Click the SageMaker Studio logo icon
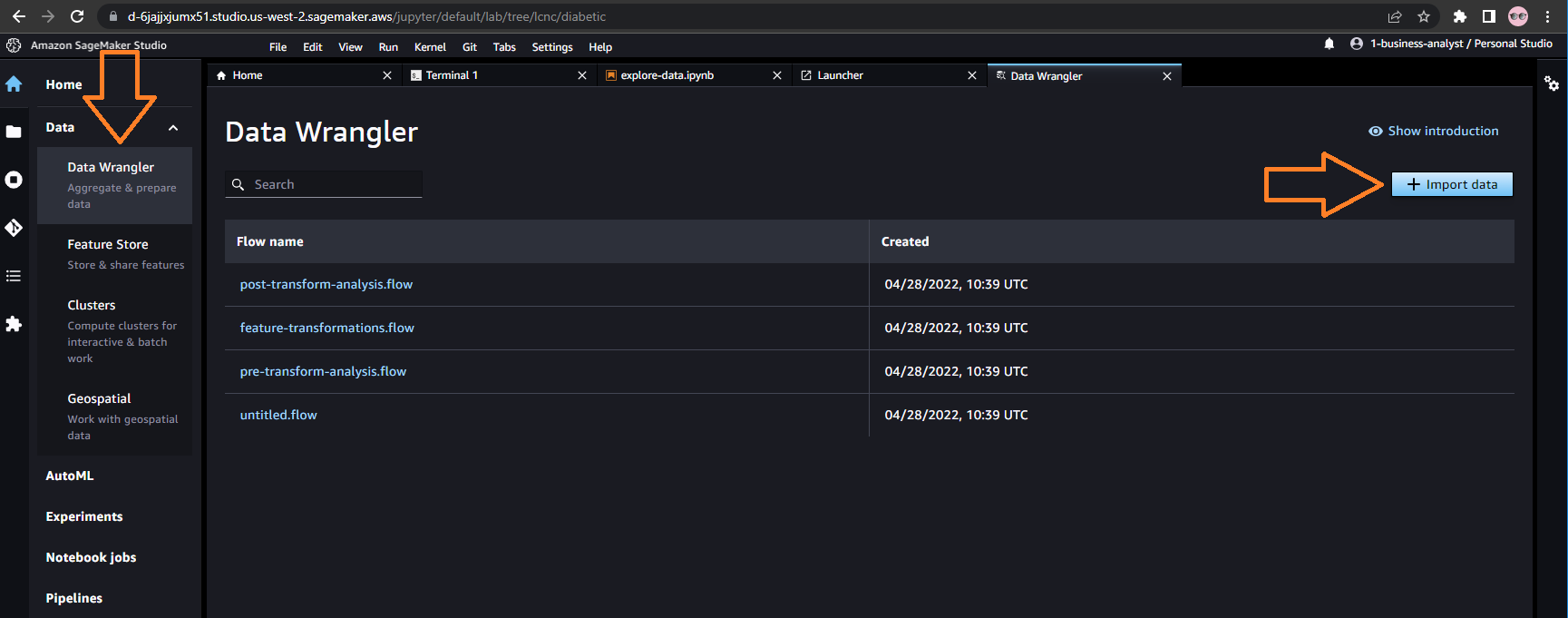 [14, 45]
